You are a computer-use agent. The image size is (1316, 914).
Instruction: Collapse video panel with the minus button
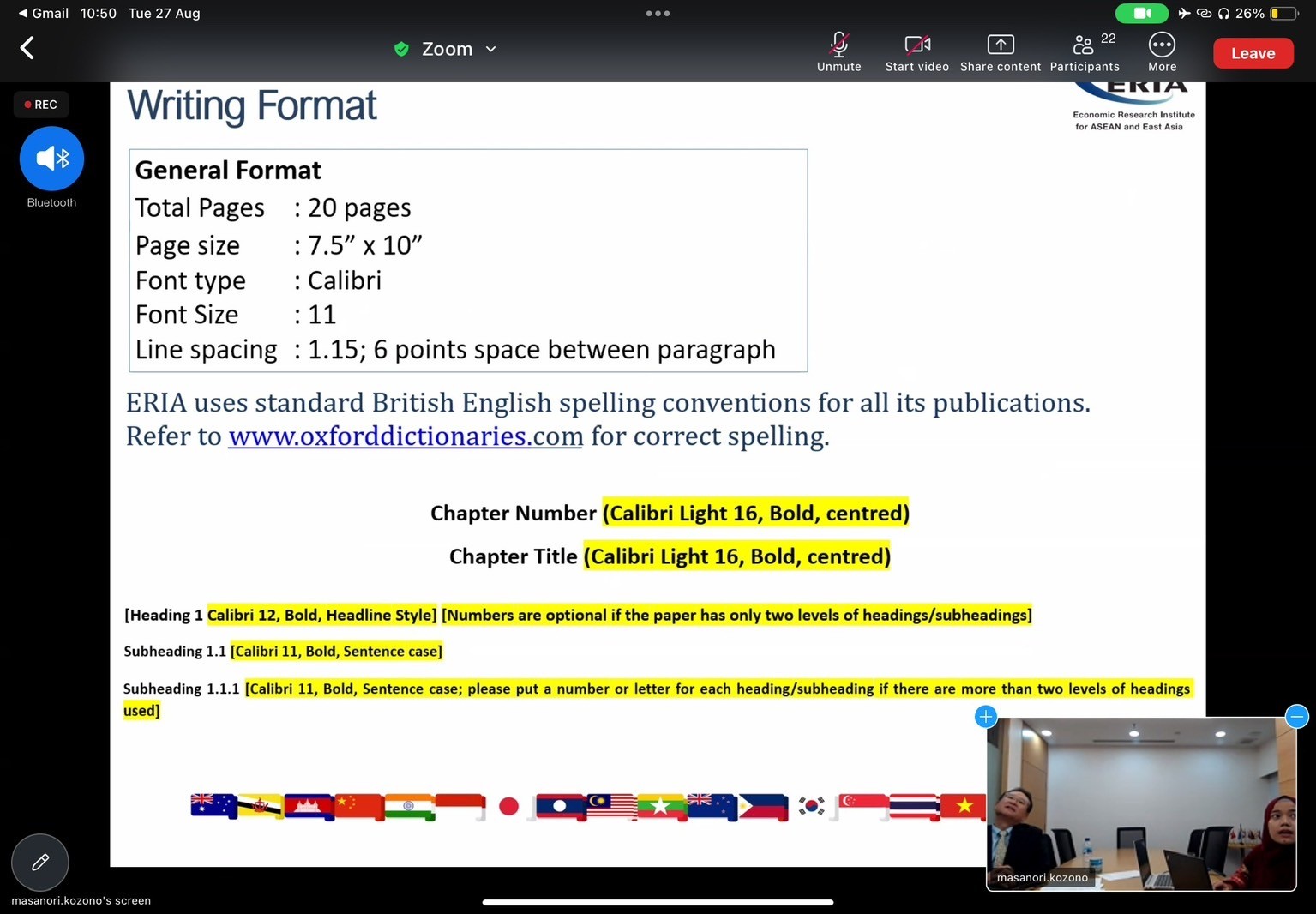point(1296,716)
